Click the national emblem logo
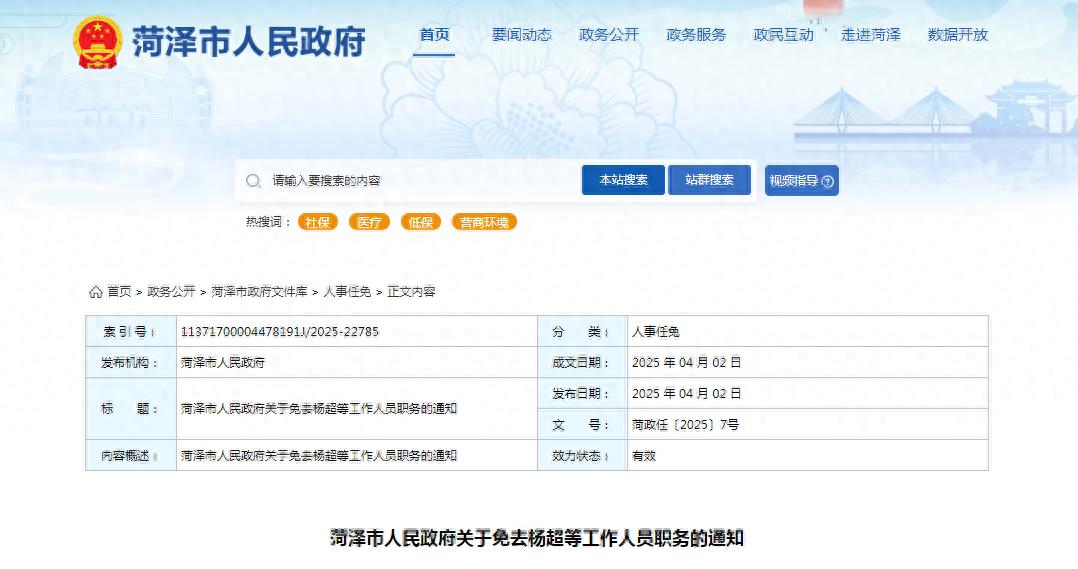Viewport: 1078px width, 569px height. coord(98,43)
